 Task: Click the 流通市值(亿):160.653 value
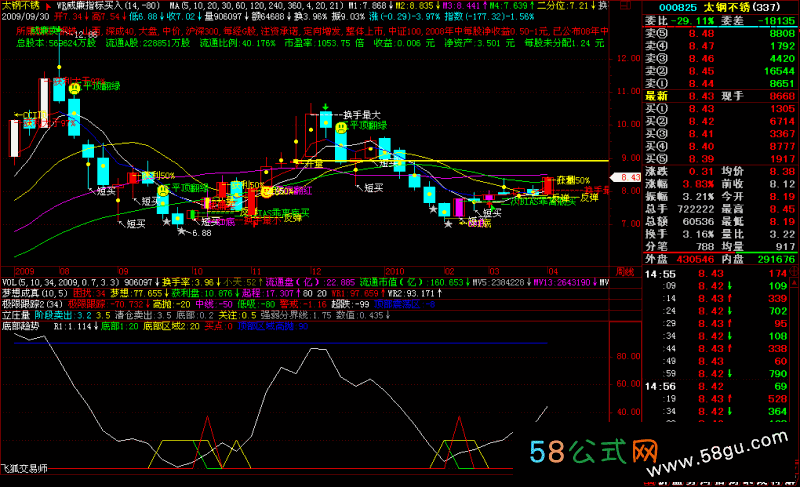(x=411, y=282)
